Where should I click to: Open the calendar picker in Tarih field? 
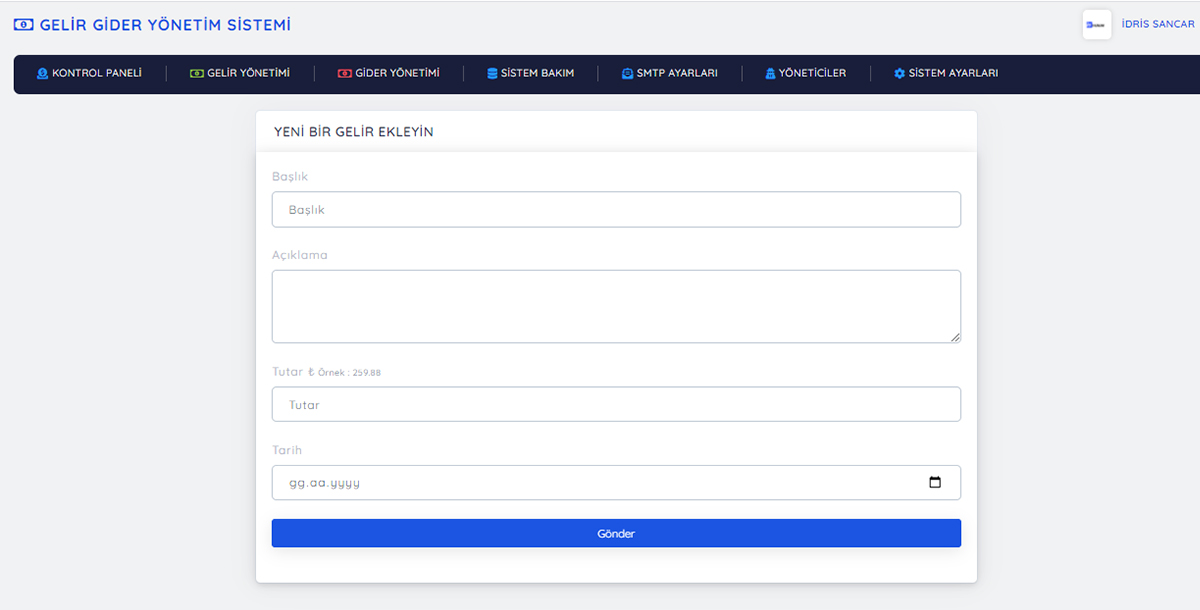pos(935,482)
